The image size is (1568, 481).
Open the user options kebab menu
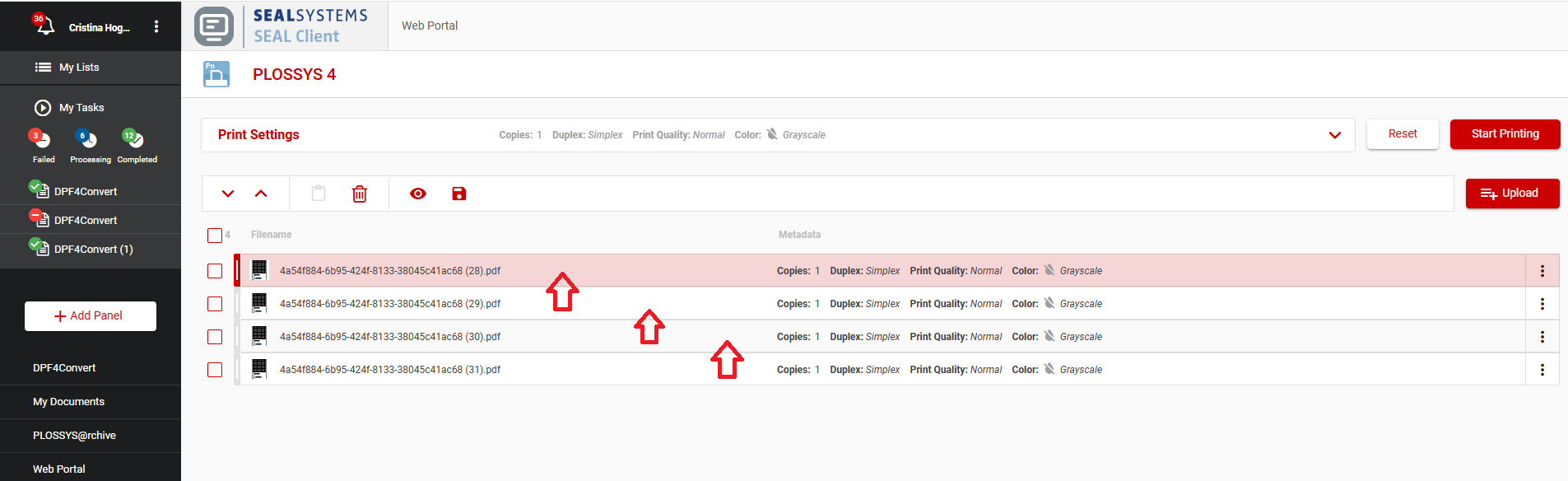156,26
